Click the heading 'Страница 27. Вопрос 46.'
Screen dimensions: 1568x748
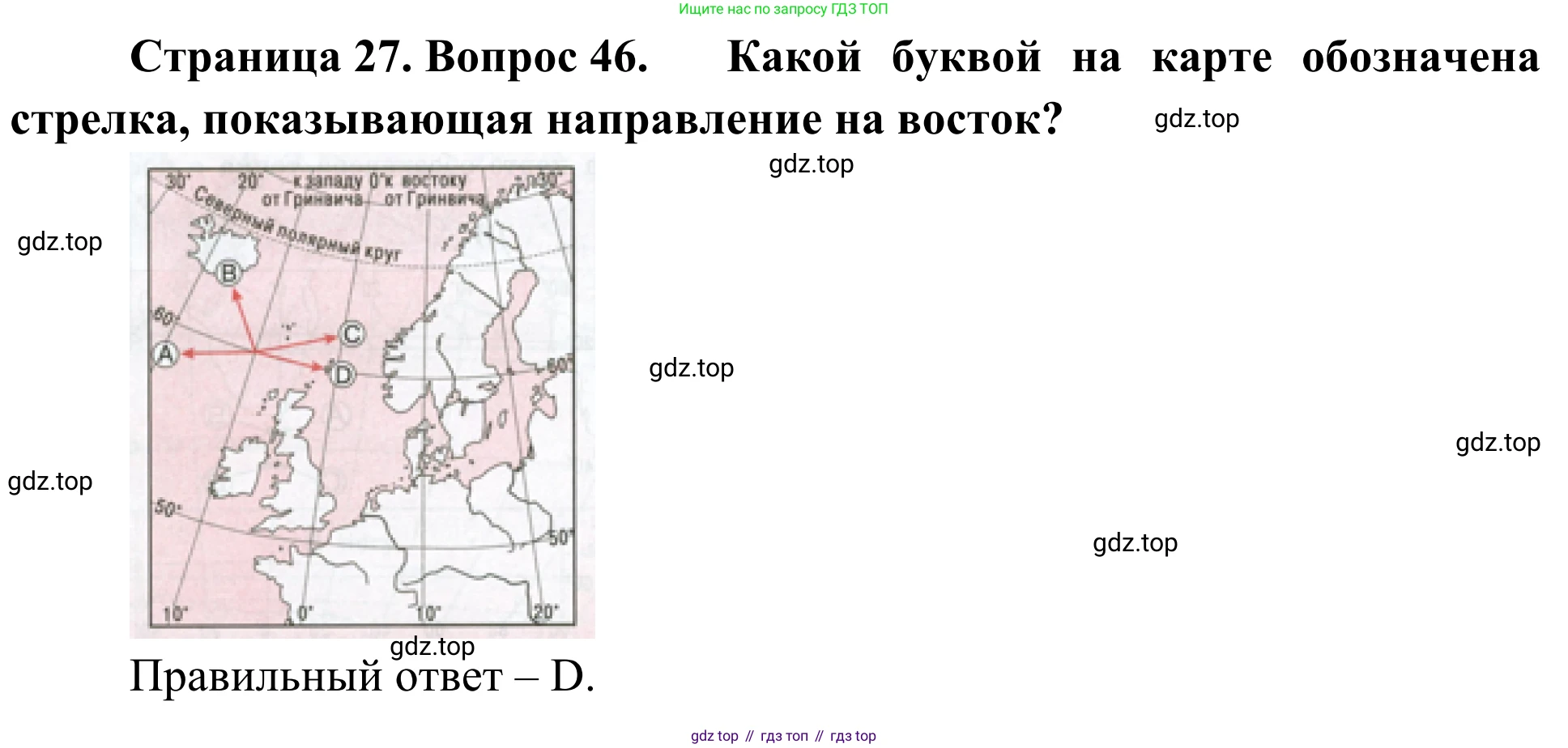click(389, 57)
